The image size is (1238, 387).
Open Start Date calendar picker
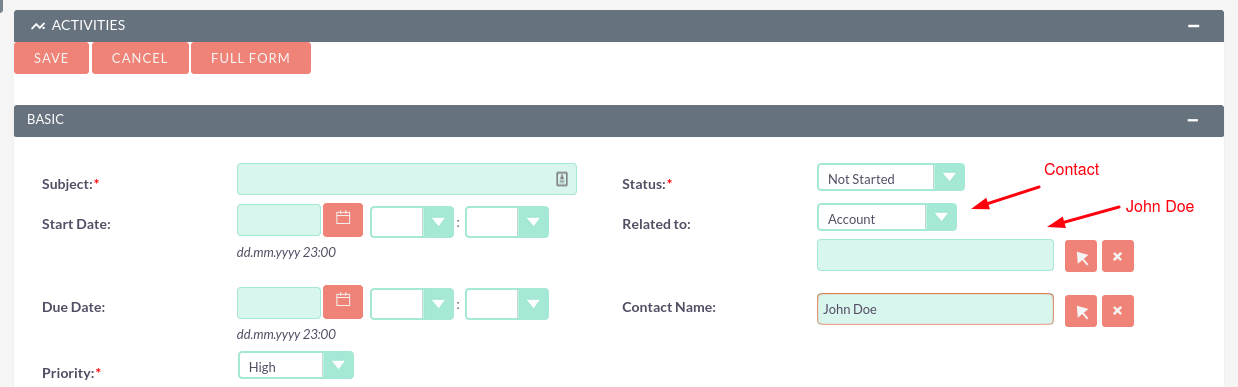coord(343,221)
